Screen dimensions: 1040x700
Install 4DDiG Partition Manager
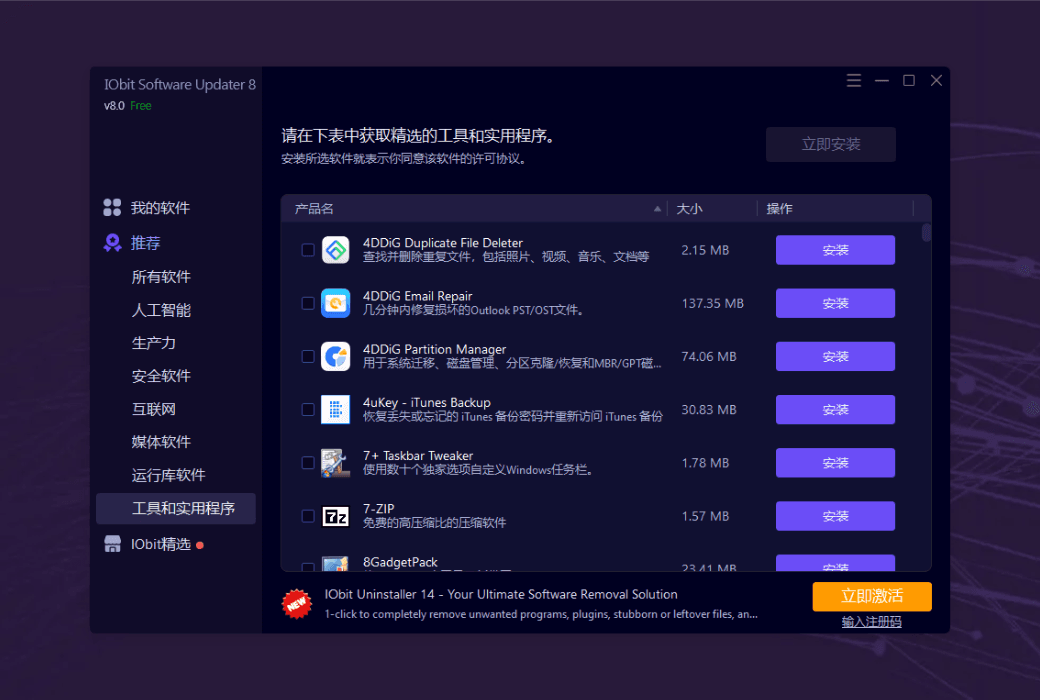pos(835,356)
